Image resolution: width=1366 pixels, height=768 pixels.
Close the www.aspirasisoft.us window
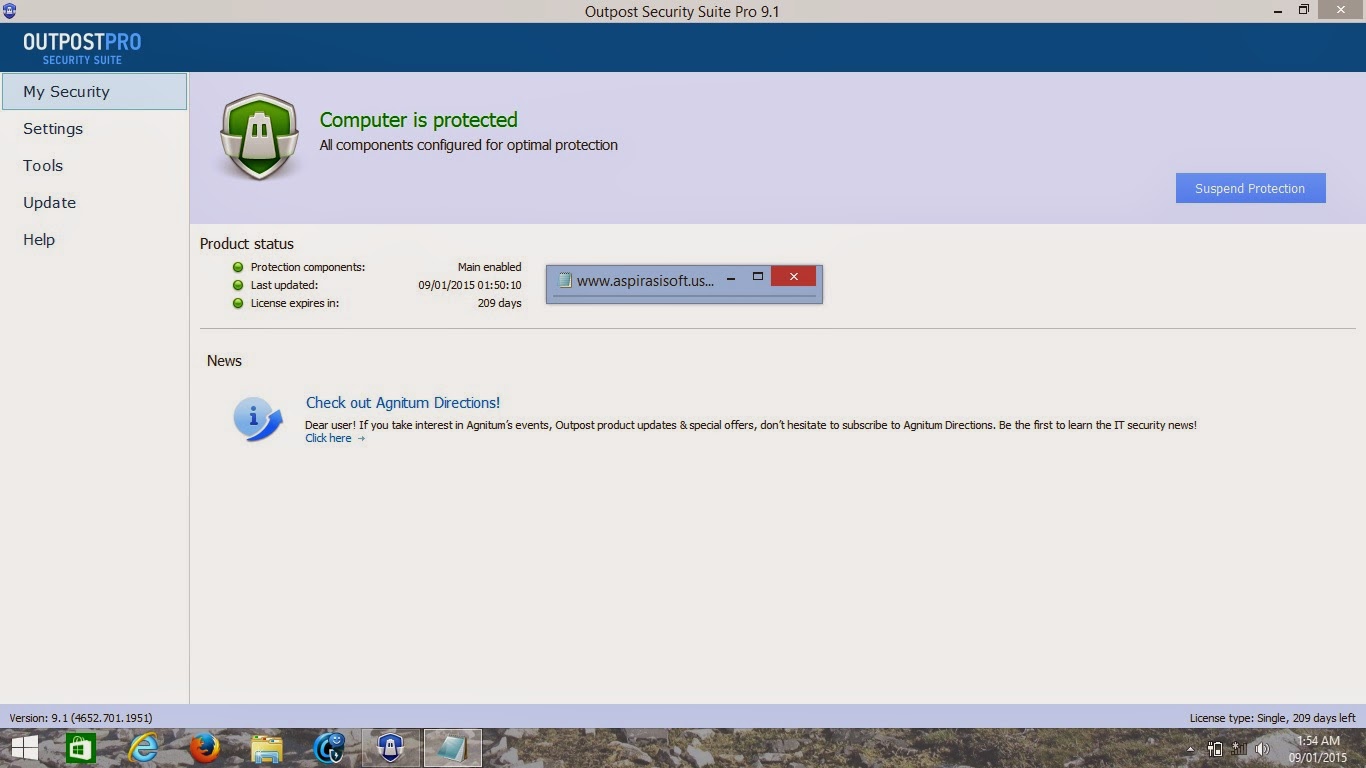[x=793, y=277]
